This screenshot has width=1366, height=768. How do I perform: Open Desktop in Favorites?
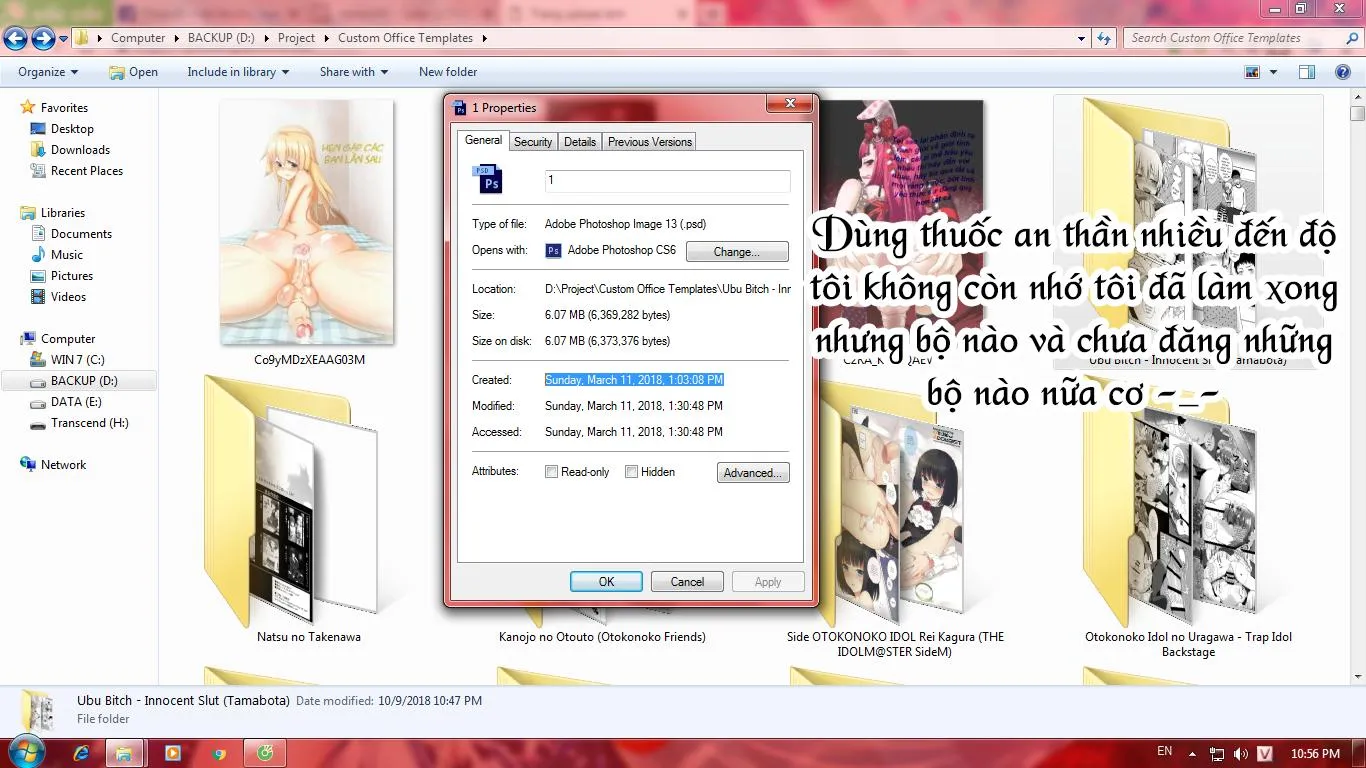[x=72, y=129]
